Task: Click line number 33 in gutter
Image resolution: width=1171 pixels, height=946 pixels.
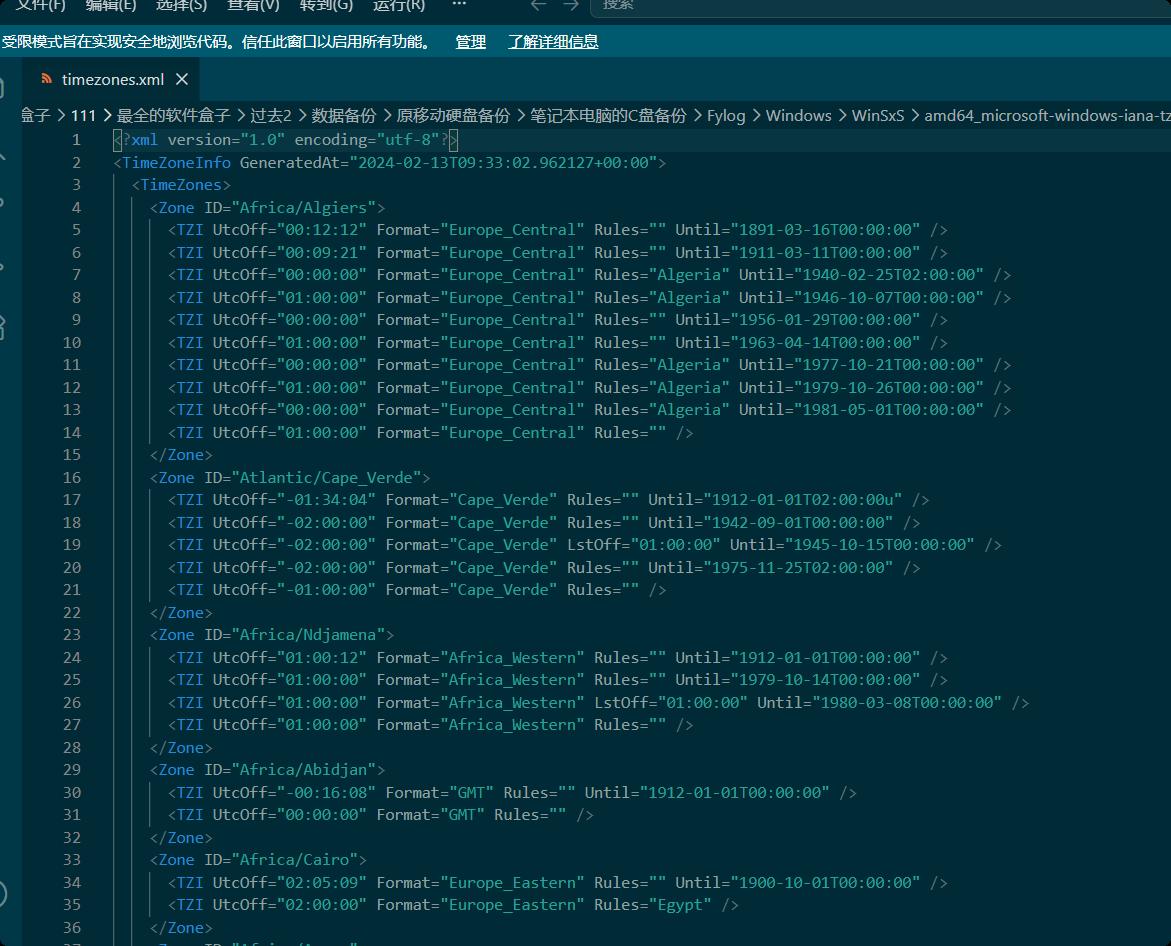Action: tap(72, 859)
